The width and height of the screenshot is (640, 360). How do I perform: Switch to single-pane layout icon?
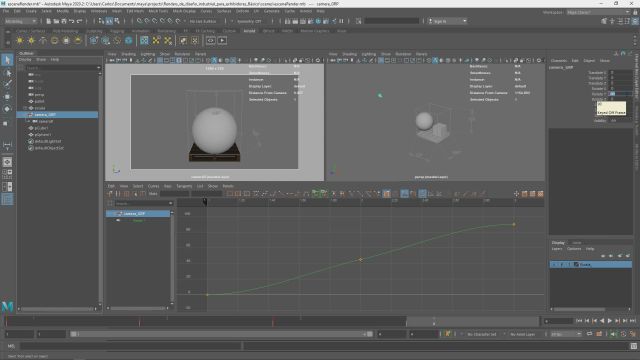[x=7, y=162]
